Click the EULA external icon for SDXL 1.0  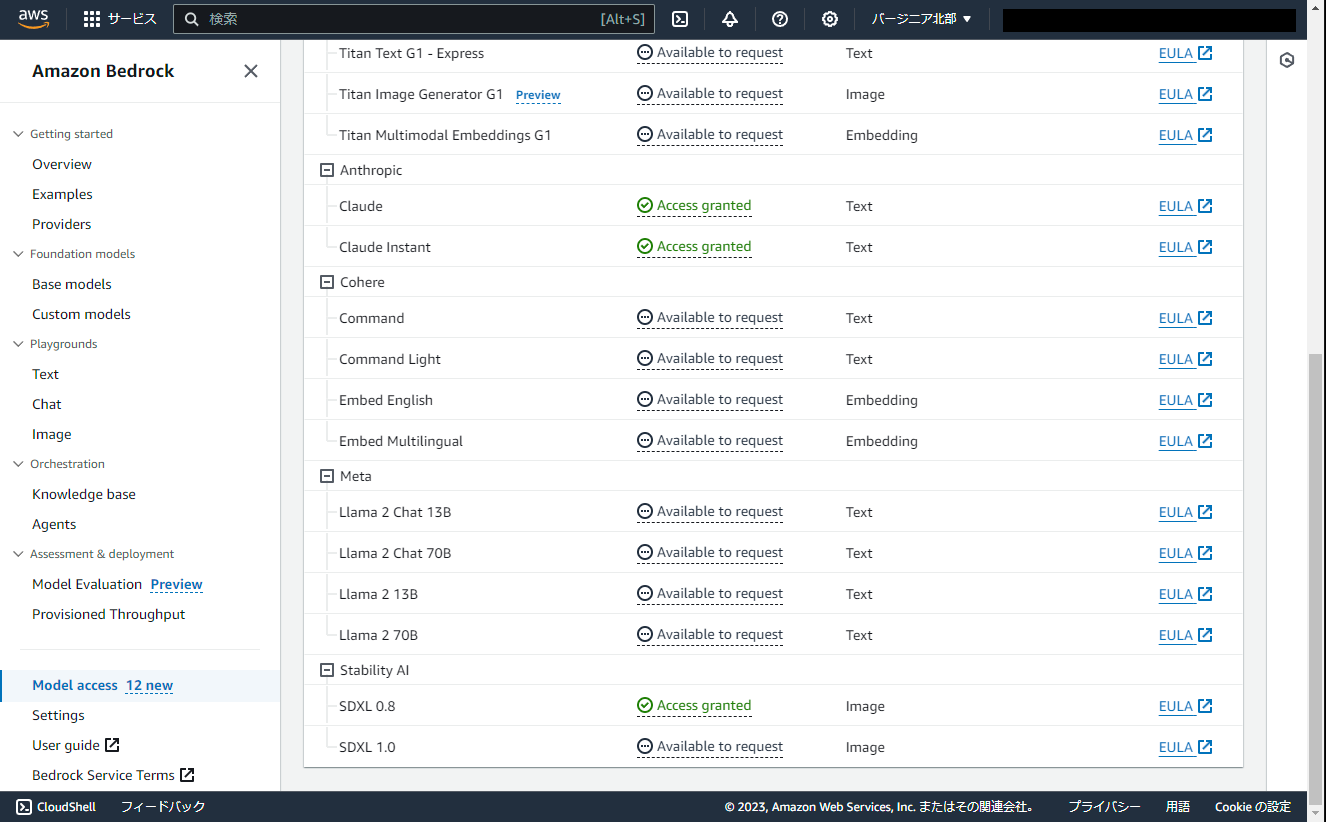(x=1205, y=747)
